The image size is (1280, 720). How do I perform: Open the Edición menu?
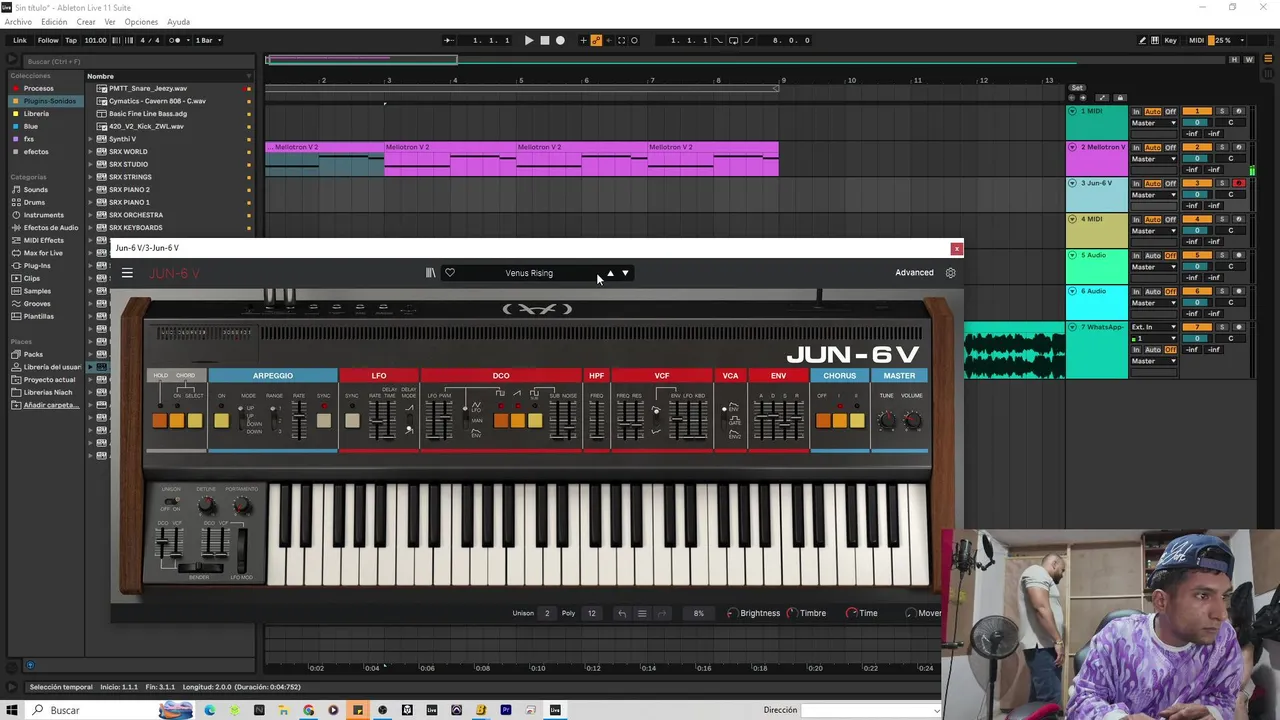[54, 22]
